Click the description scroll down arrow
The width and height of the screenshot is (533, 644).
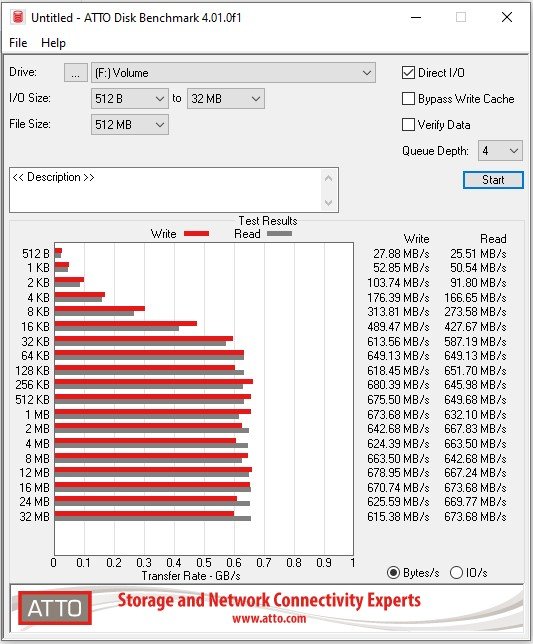point(329,202)
